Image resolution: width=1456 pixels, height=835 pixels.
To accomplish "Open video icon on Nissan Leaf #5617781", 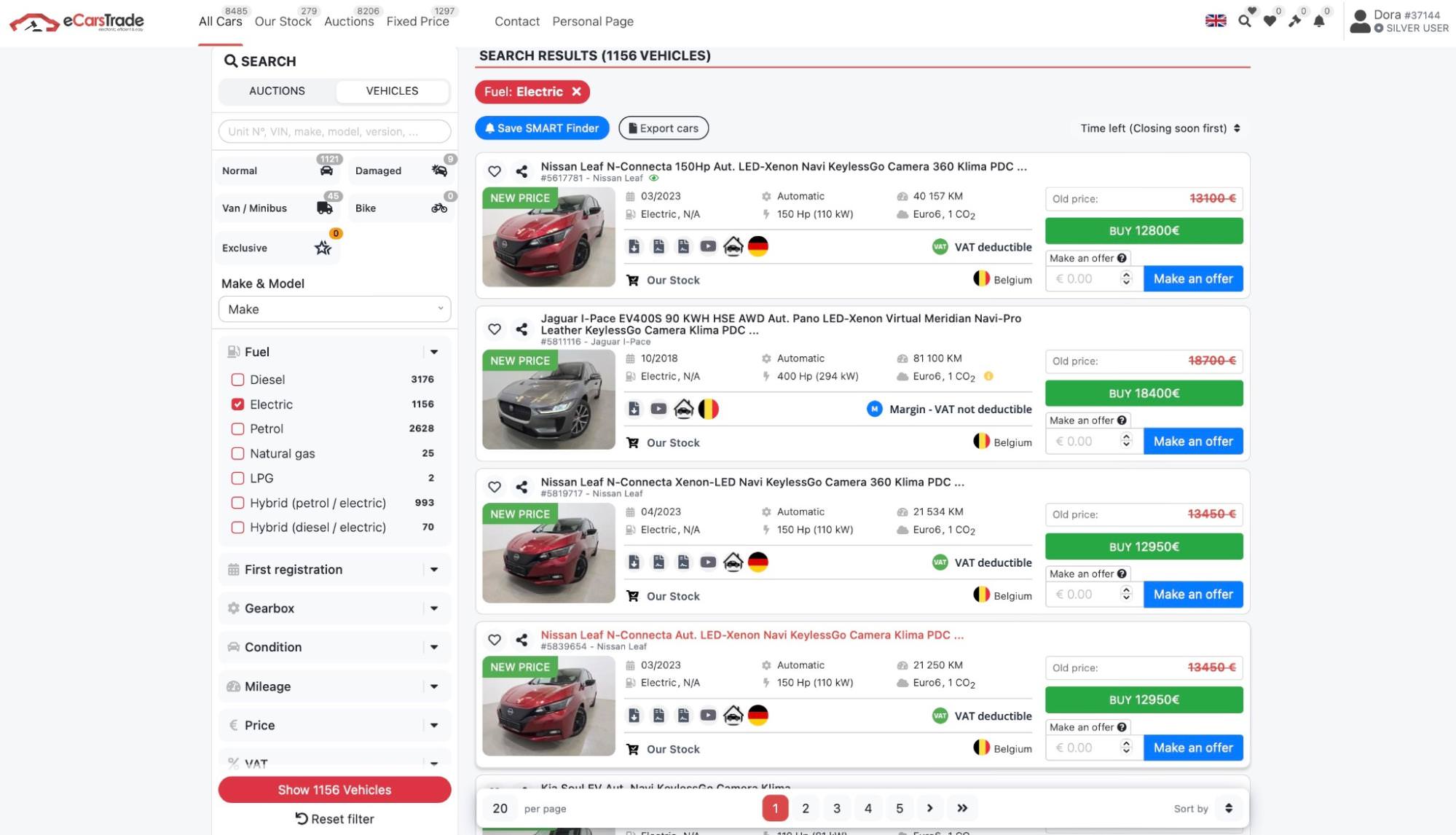I will pyautogui.click(x=708, y=246).
